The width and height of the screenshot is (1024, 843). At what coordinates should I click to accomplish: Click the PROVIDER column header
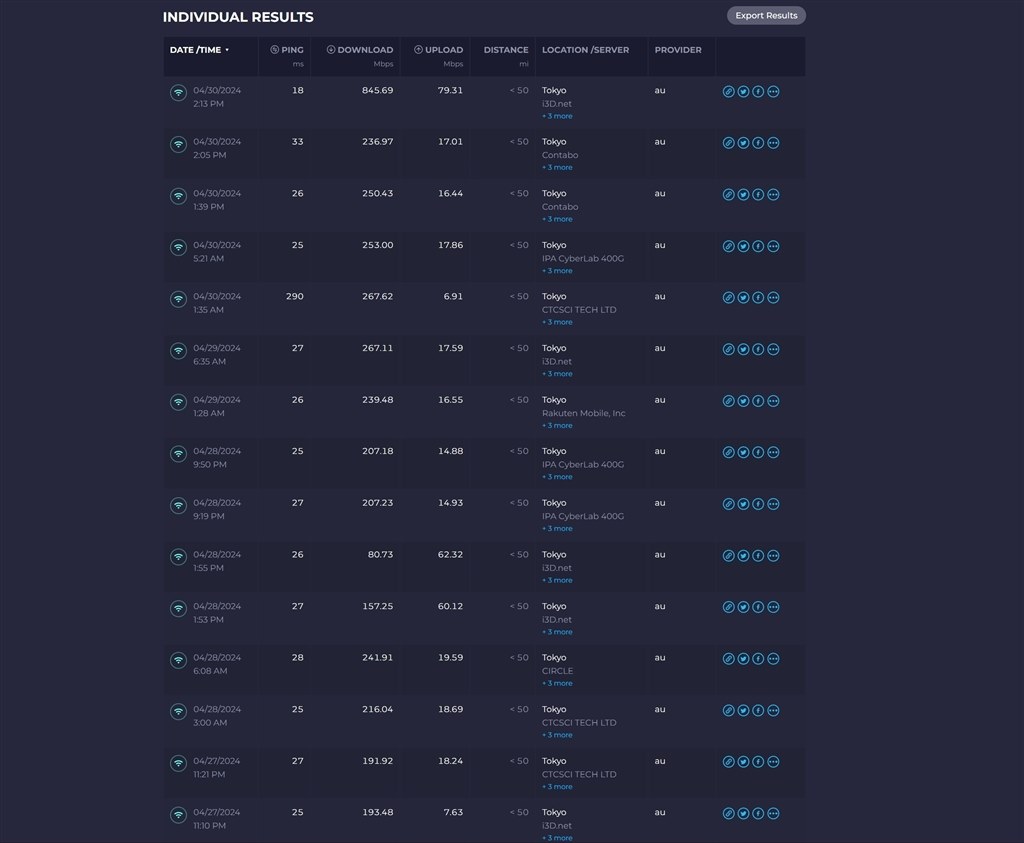pos(678,50)
